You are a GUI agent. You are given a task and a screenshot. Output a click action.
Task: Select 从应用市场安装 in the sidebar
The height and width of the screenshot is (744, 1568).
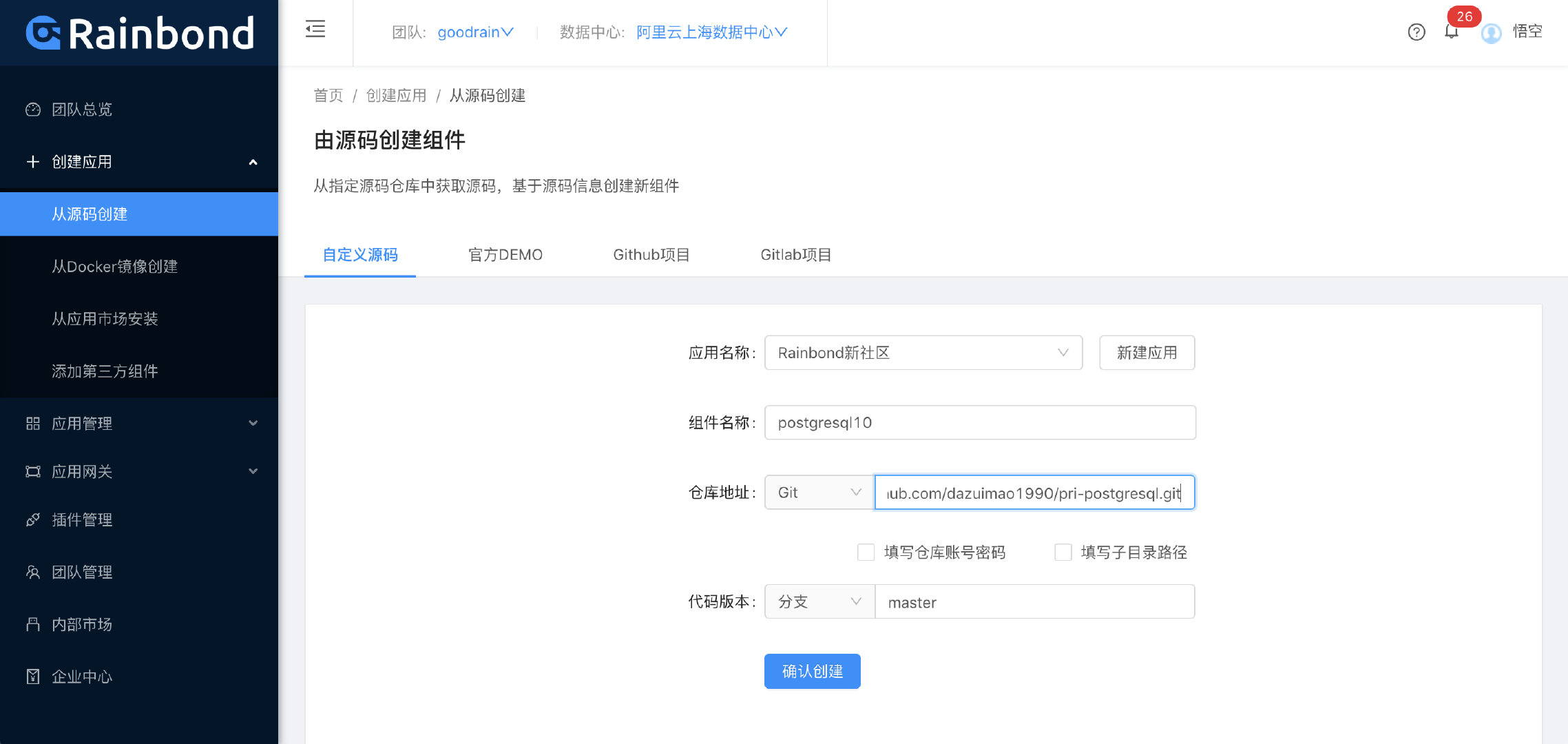139,319
